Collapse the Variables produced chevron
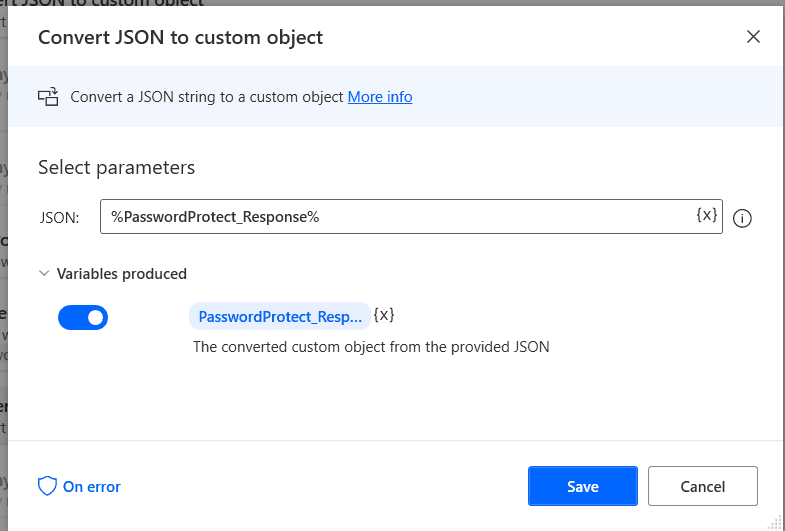The height and width of the screenshot is (531, 785). coord(44,274)
